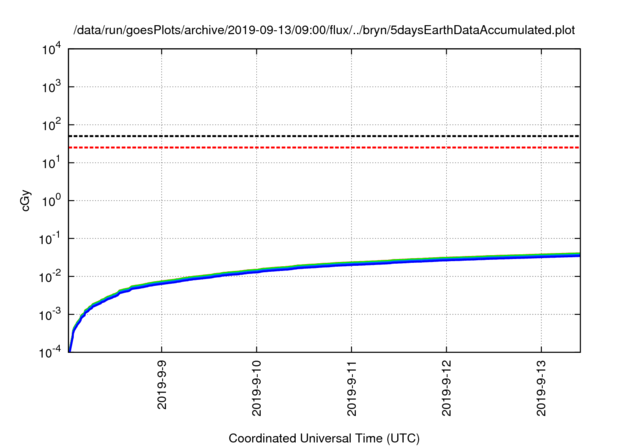Click the 10^0 y-axis label
Viewport: 640px width, 448px height.
click(x=51, y=201)
